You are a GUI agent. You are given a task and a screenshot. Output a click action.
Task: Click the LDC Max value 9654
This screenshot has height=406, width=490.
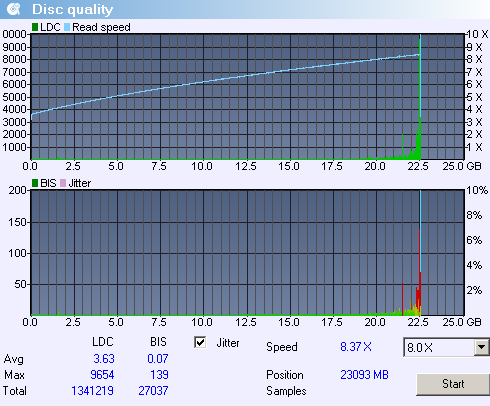point(102,375)
